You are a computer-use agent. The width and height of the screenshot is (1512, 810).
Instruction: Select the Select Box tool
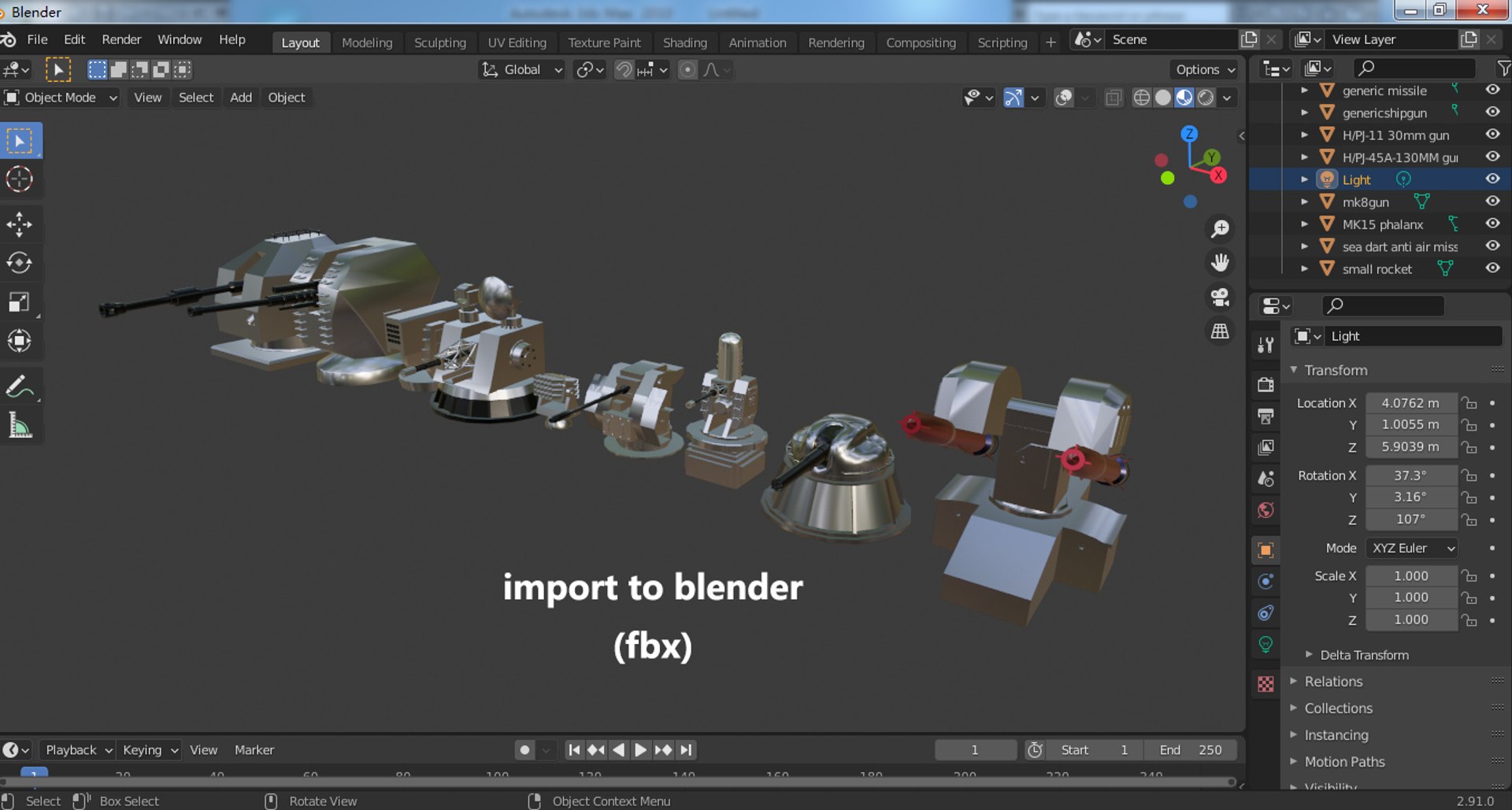20,142
